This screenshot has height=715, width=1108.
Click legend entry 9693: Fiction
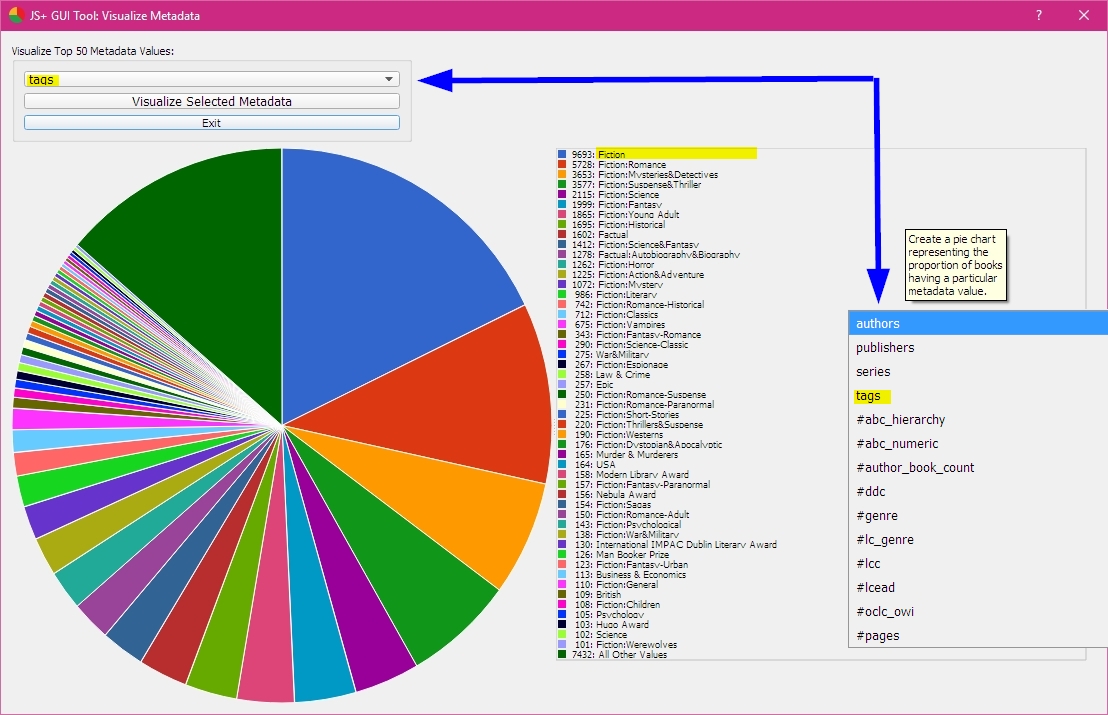tap(599, 154)
